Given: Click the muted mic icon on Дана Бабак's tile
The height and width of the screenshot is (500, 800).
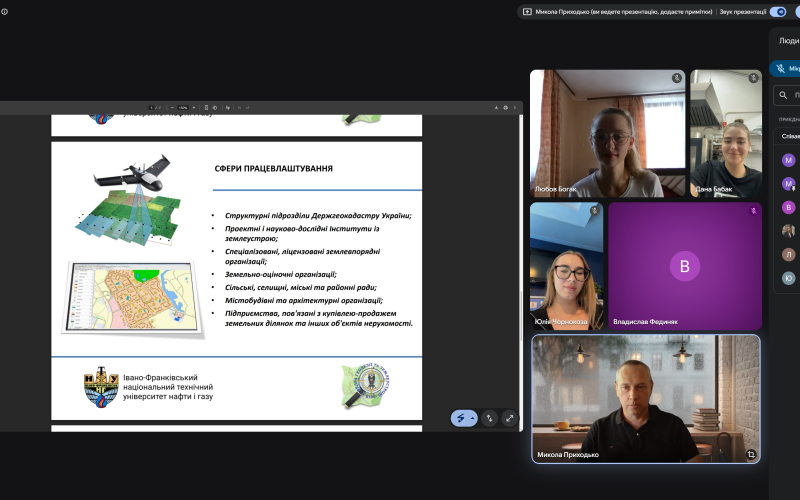Looking at the screenshot, I should tap(753, 78).
